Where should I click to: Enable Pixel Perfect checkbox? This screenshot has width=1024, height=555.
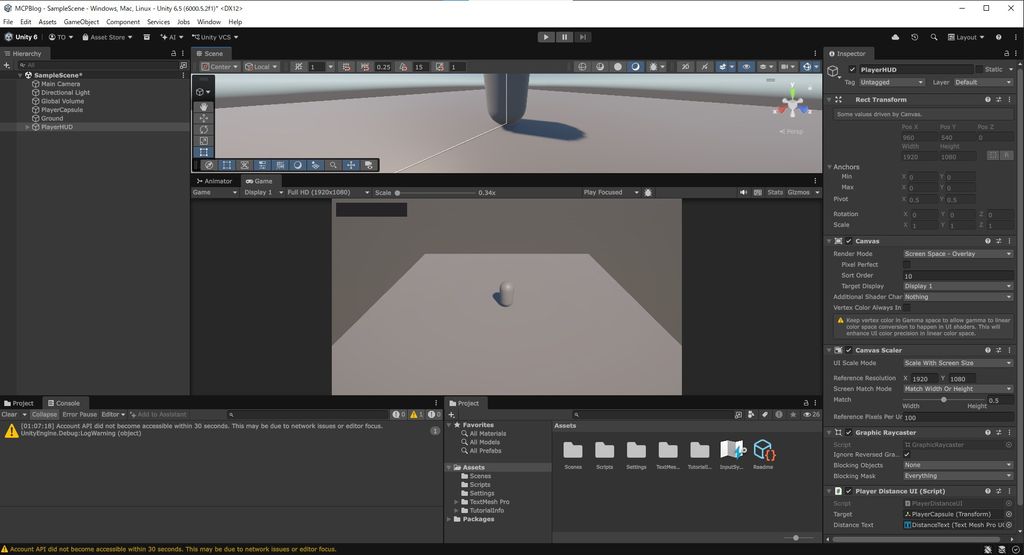pos(907,264)
